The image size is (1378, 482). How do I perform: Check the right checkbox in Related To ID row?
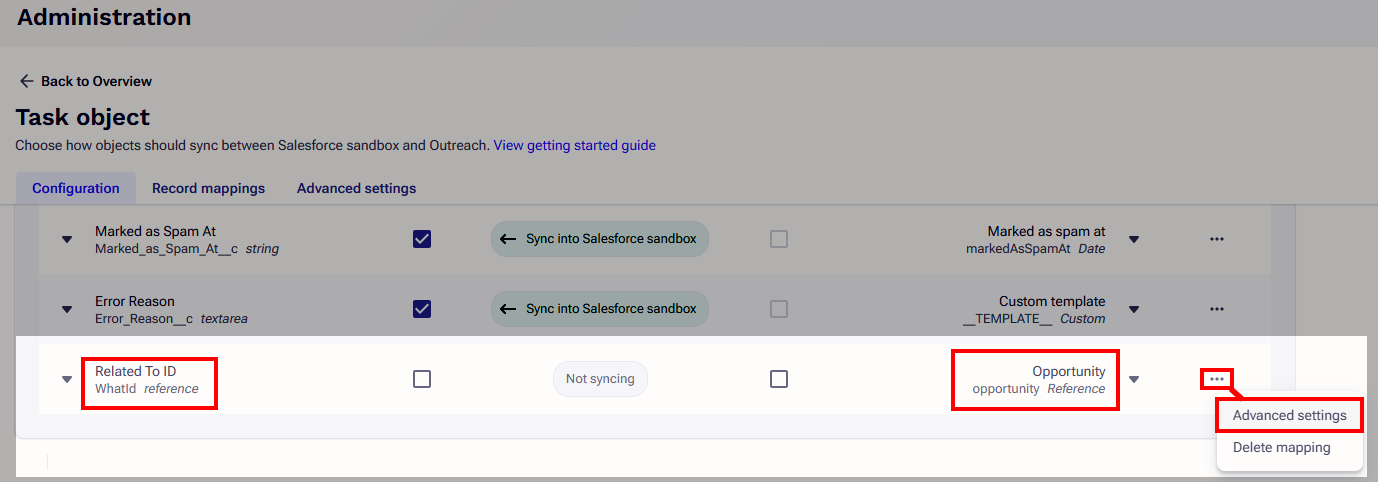[x=779, y=379]
